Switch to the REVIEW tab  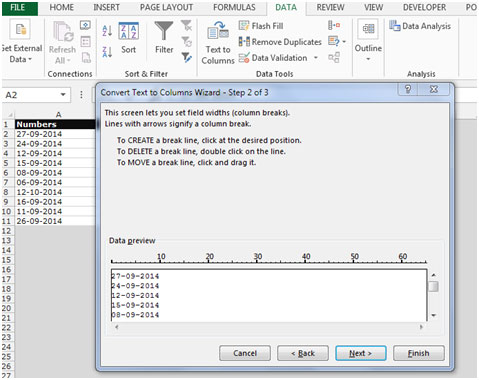pyautogui.click(x=330, y=7)
